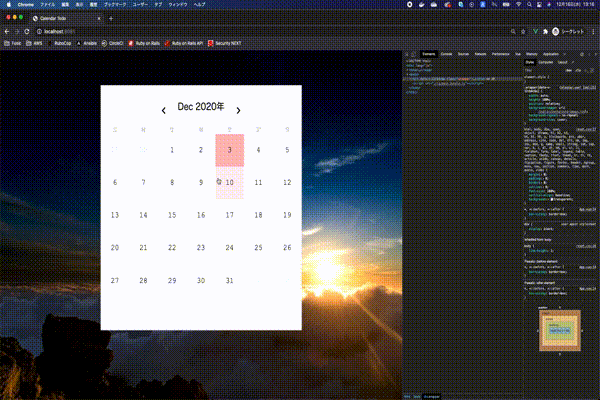Open a new browser tab with plus
The width and height of the screenshot is (600, 400).
coord(111,18)
